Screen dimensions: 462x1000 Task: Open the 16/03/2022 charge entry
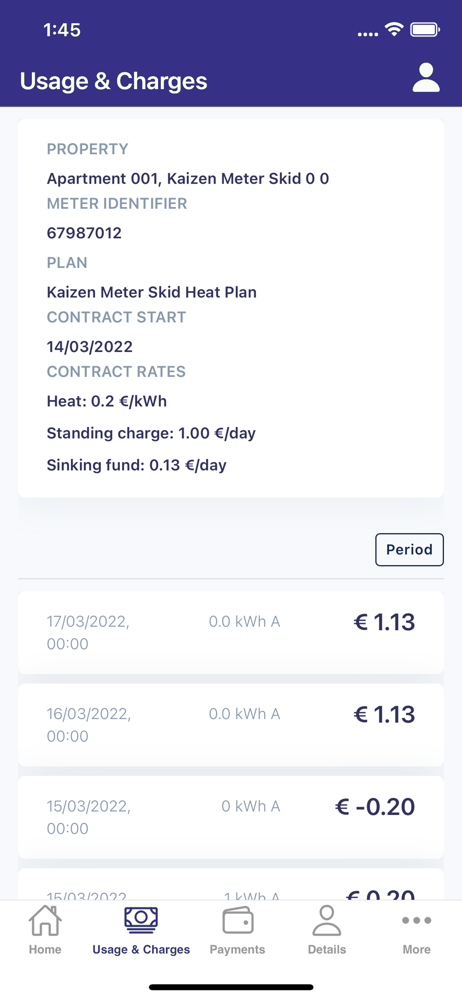(230, 724)
